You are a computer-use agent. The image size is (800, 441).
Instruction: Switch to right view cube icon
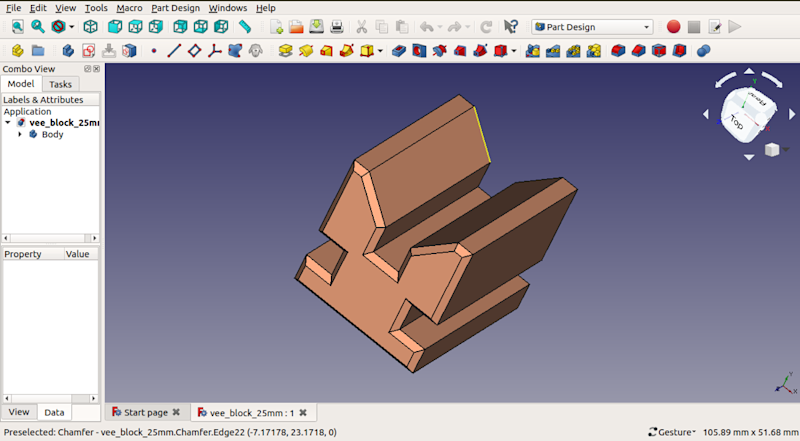point(156,27)
